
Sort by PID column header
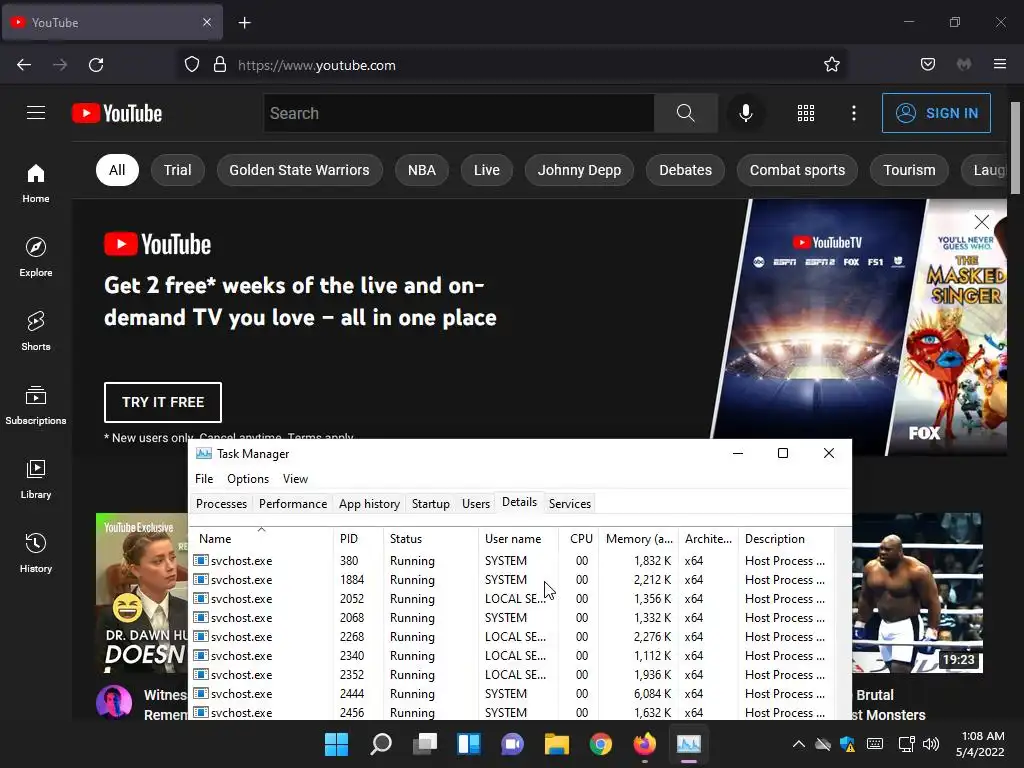358,539
